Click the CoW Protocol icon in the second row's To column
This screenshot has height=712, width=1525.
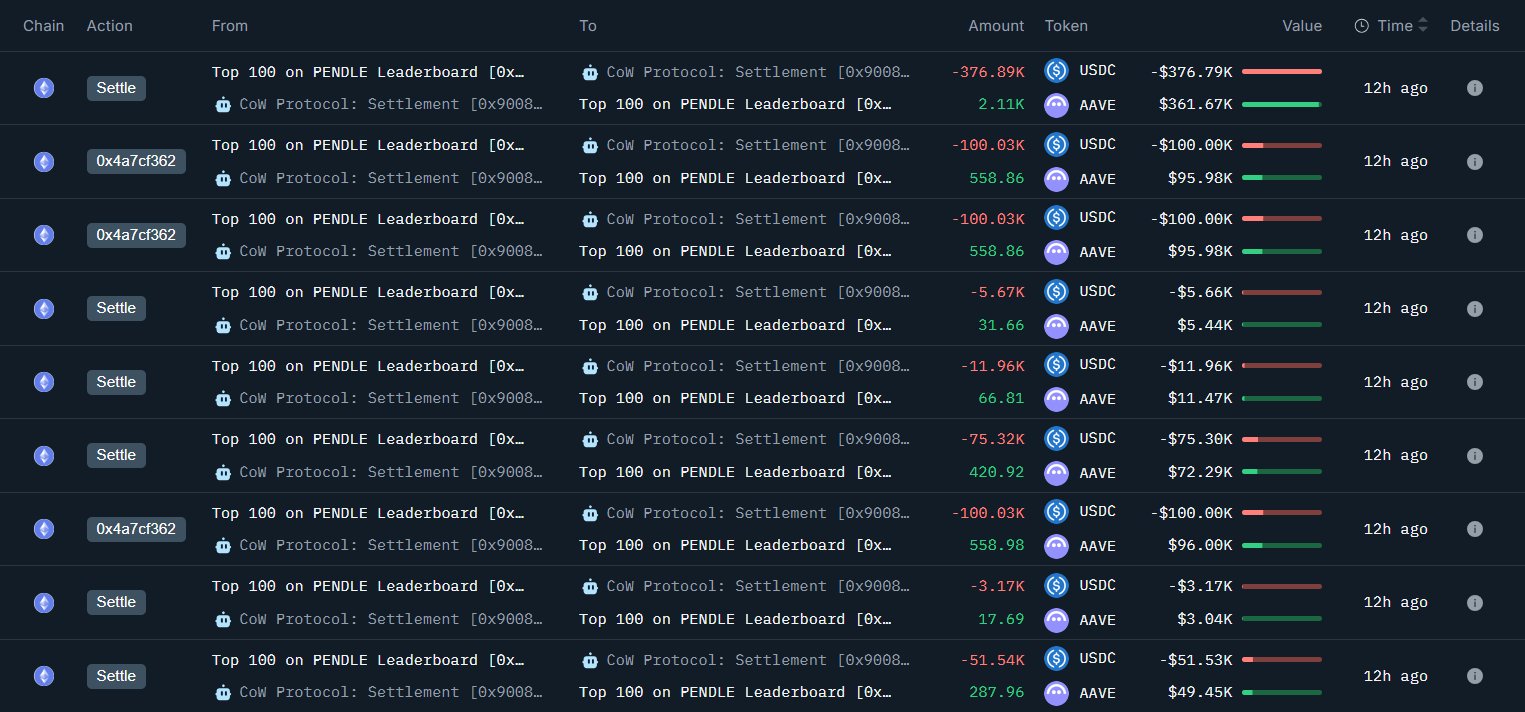(x=590, y=145)
